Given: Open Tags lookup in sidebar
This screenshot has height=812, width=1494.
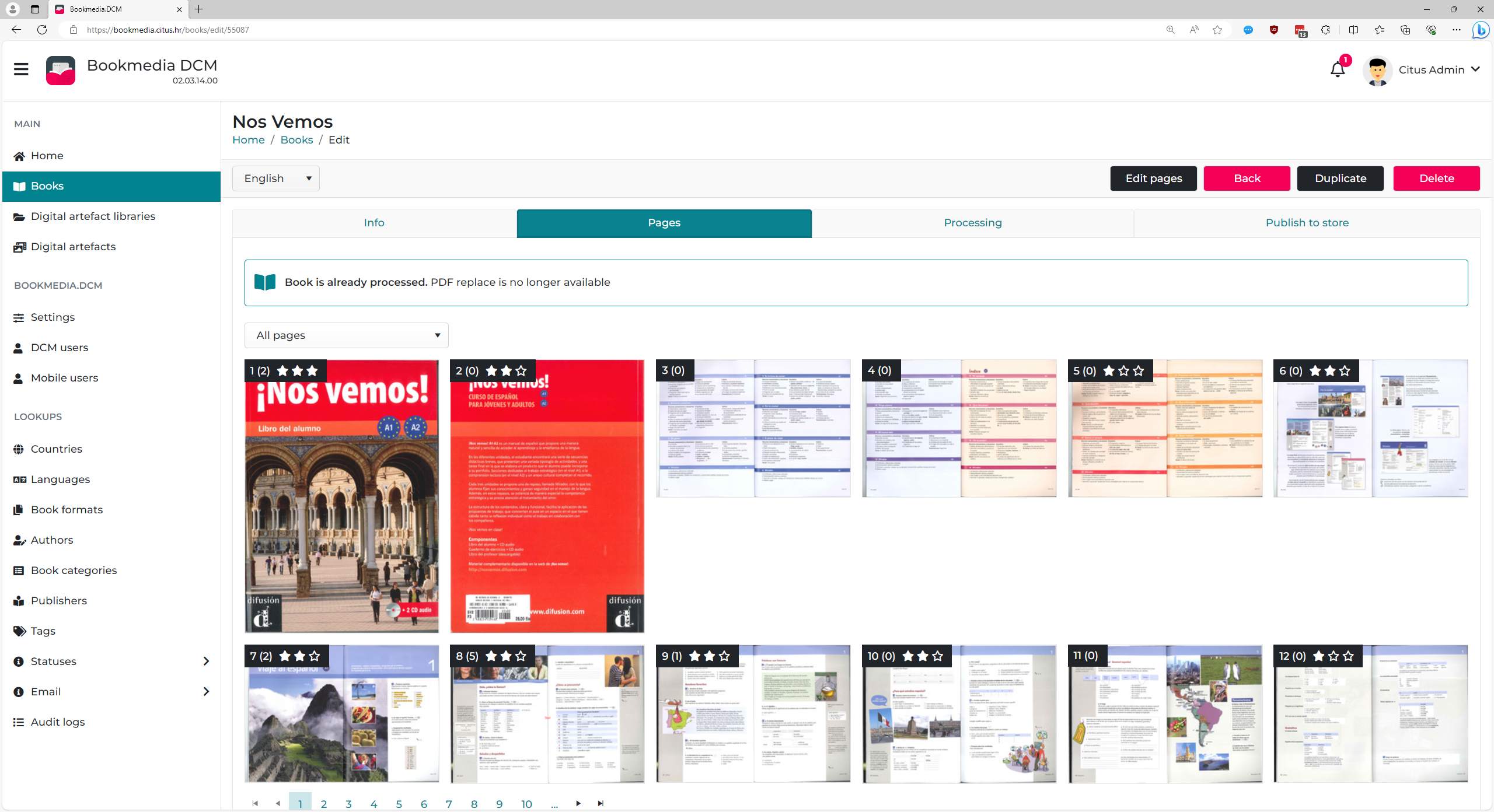Looking at the screenshot, I should 43,631.
